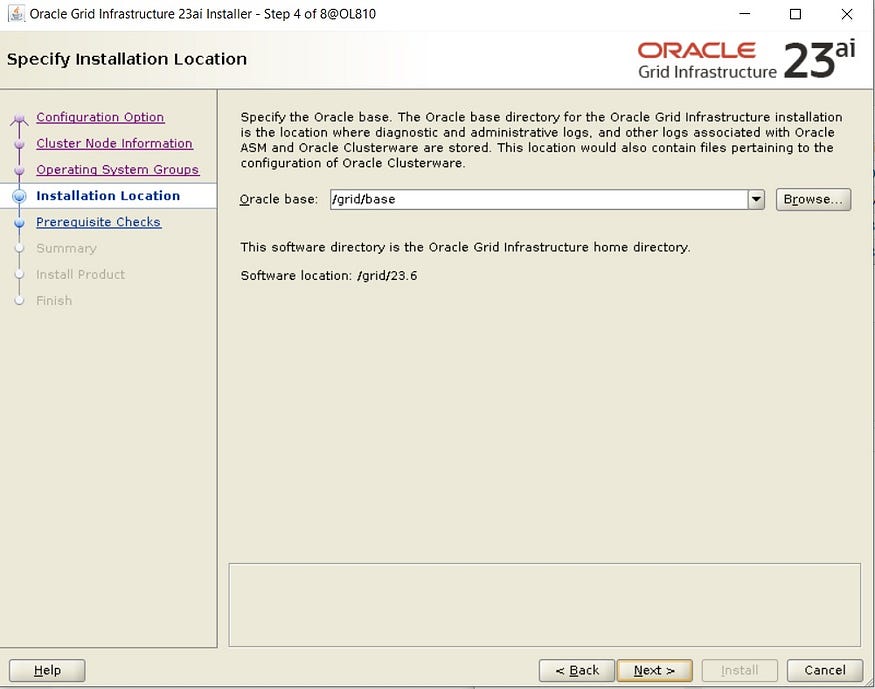Open the Oracle base dropdown arrow
Screen dimensions: 875x689
[756, 199]
